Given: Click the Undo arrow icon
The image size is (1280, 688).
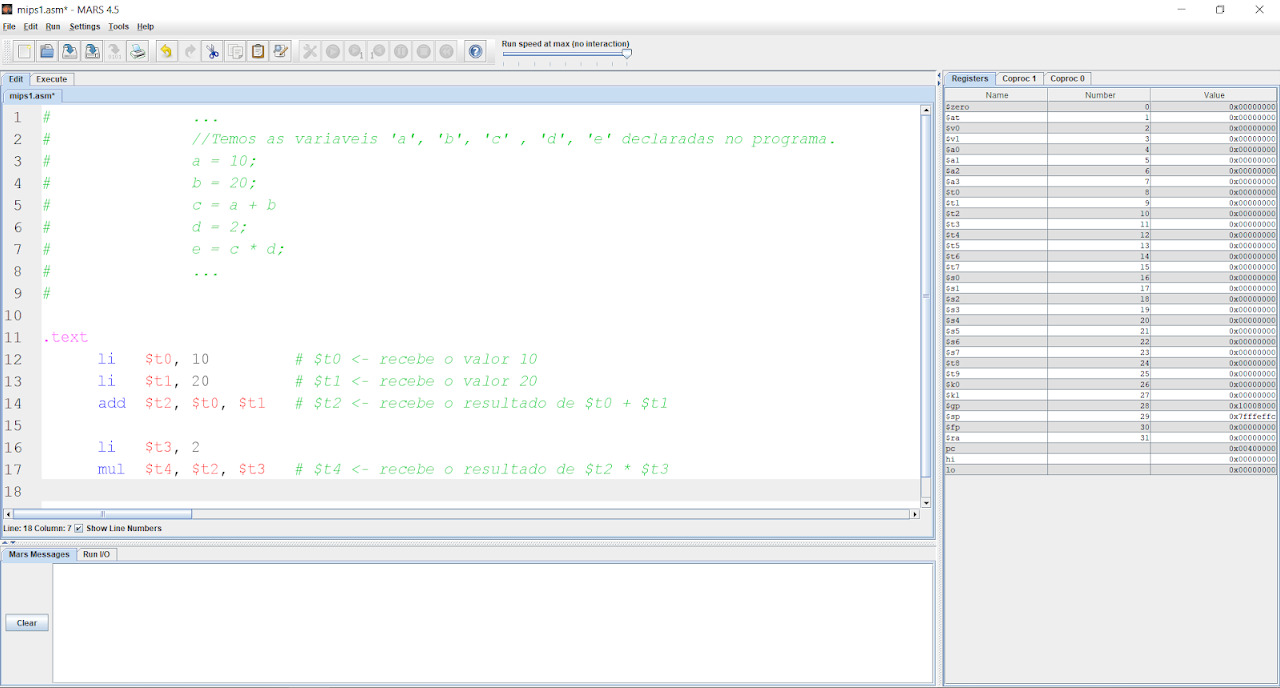Looking at the screenshot, I should 166,51.
